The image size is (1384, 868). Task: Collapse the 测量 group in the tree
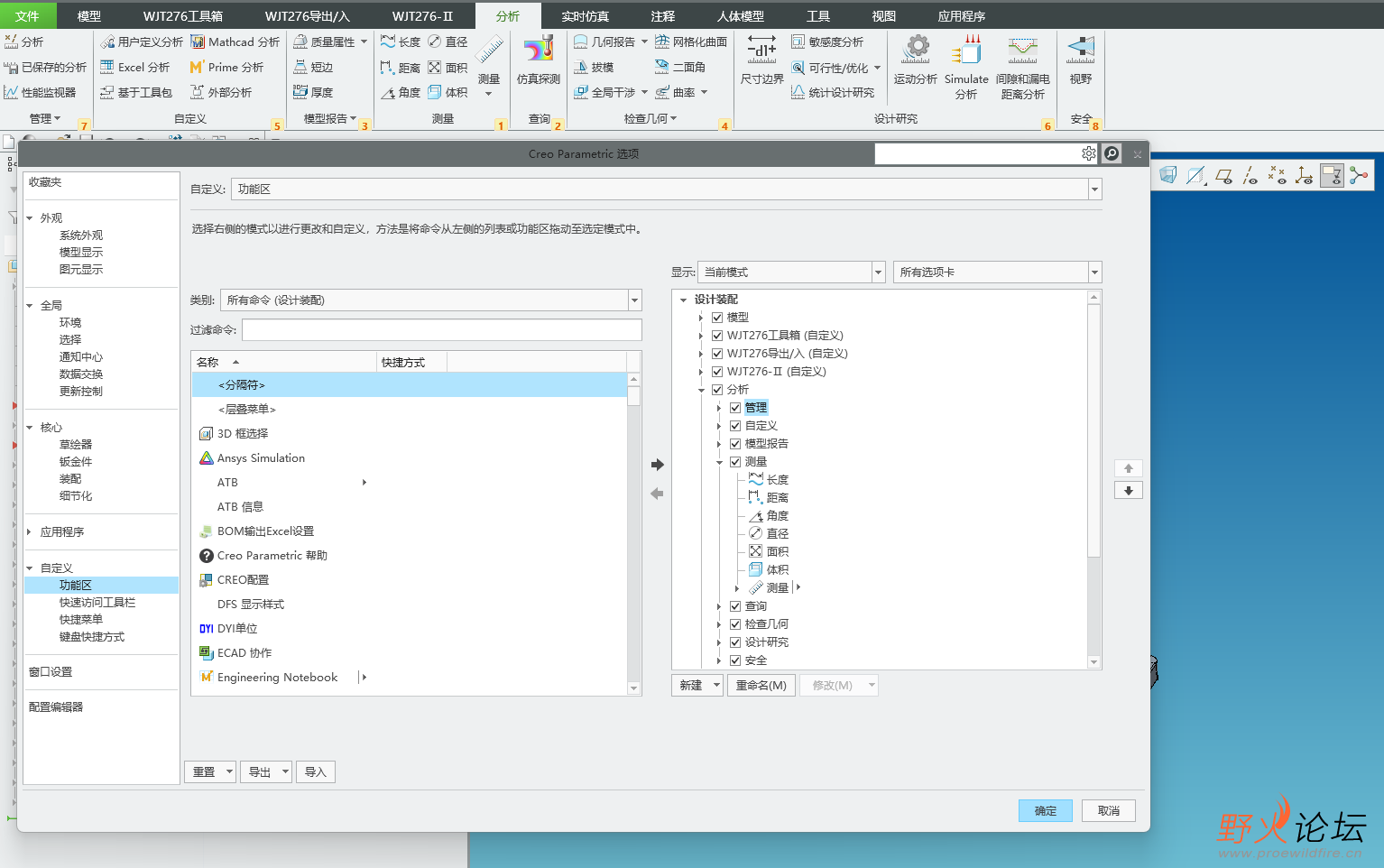pos(719,462)
